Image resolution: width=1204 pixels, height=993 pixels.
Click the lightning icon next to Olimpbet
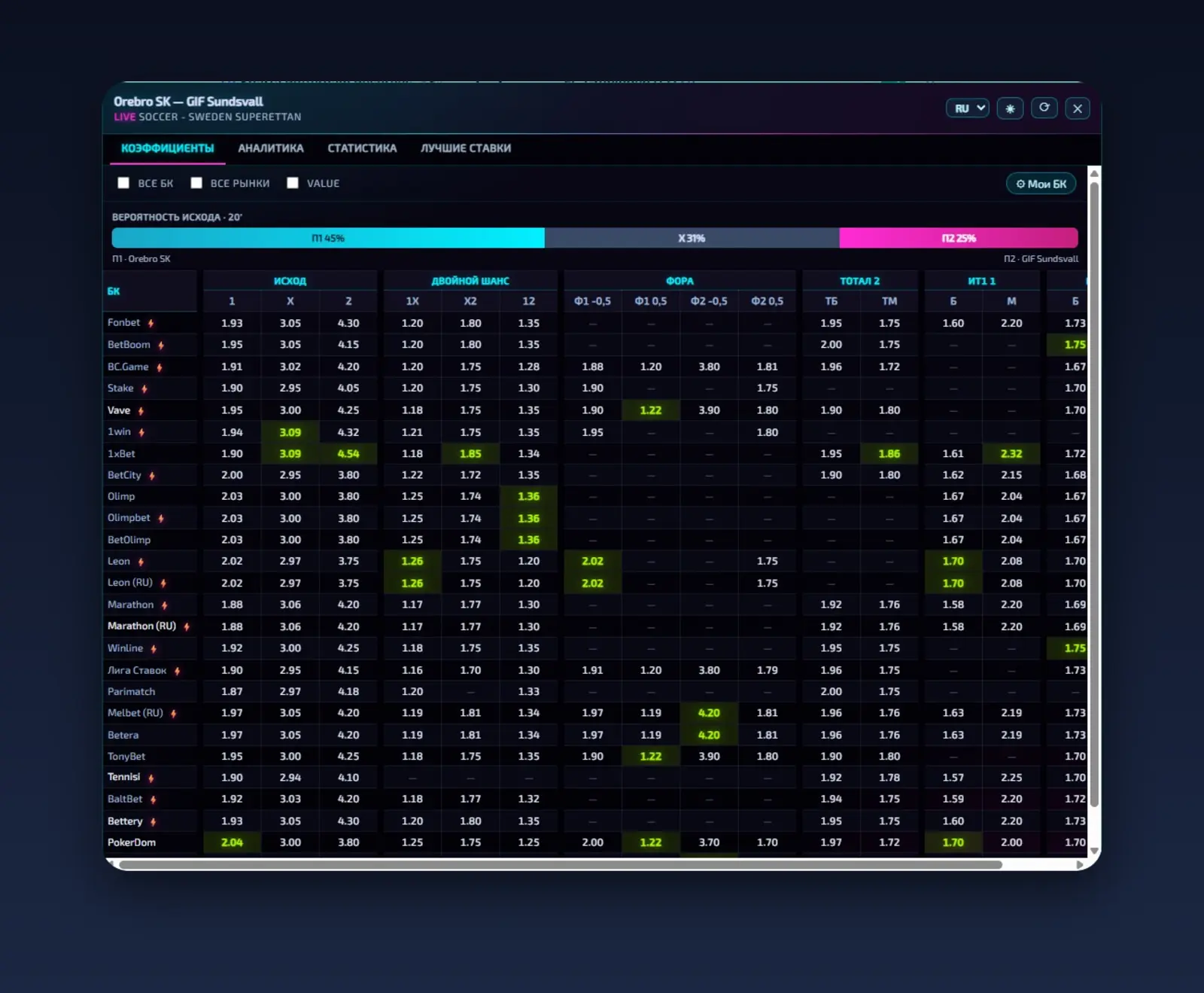click(x=161, y=518)
